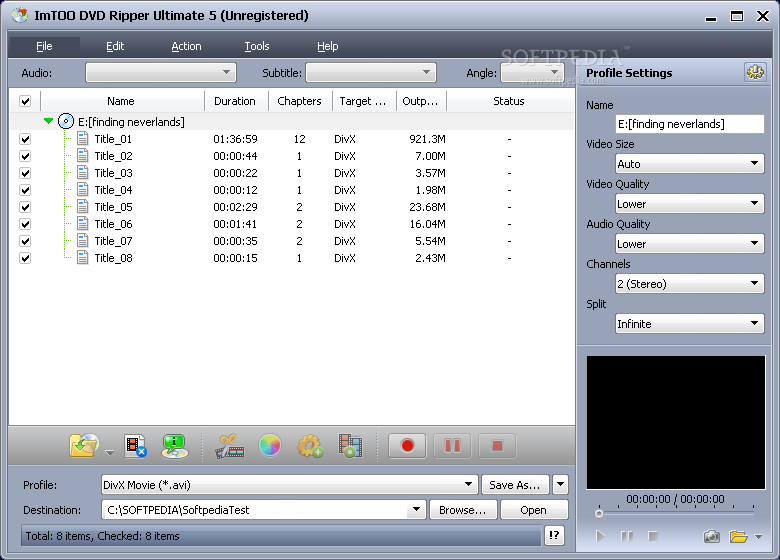Sort by the Duration column header
Screen dimensions: 780x560
click(x=235, y=101)
